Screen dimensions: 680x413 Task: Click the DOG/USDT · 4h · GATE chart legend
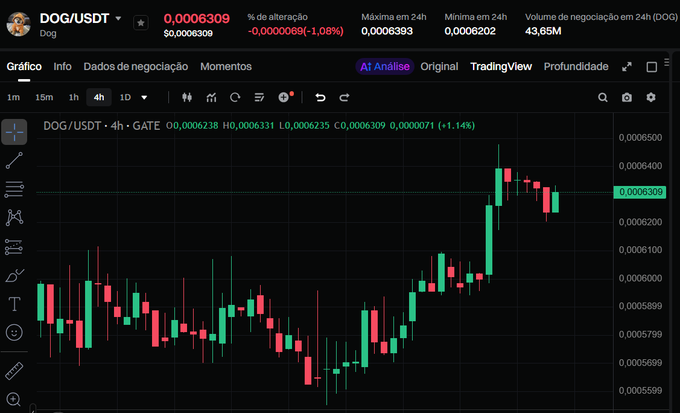(101, 126)
